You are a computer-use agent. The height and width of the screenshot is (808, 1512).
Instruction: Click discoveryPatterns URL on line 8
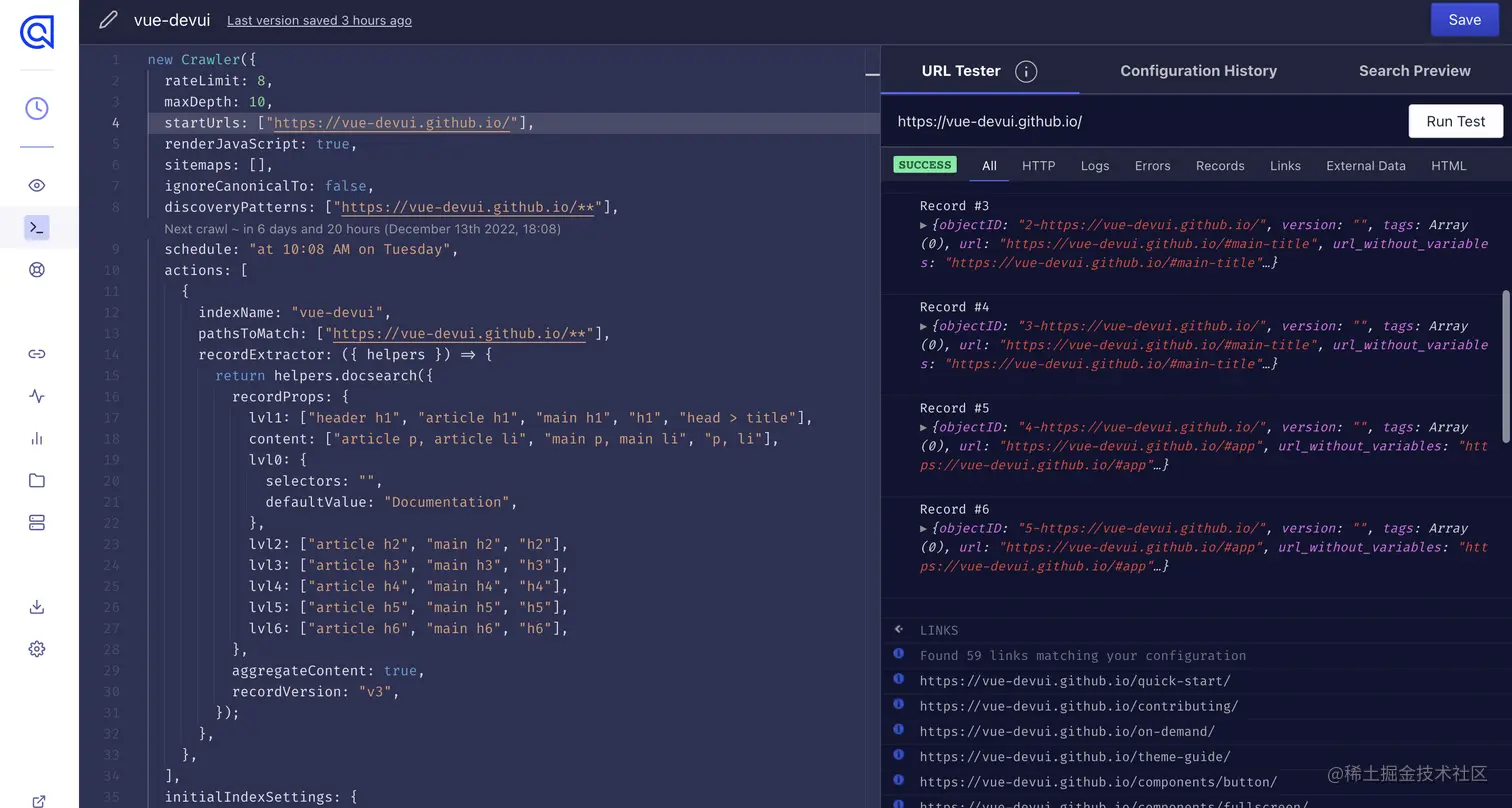tap(467, 207)
